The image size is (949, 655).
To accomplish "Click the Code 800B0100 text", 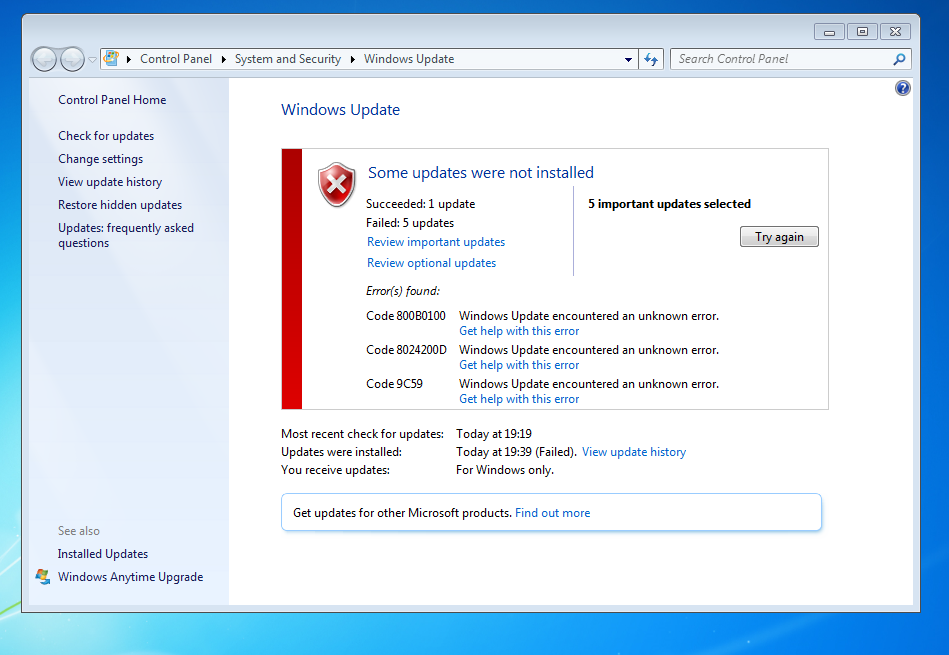I will point(406,316).
